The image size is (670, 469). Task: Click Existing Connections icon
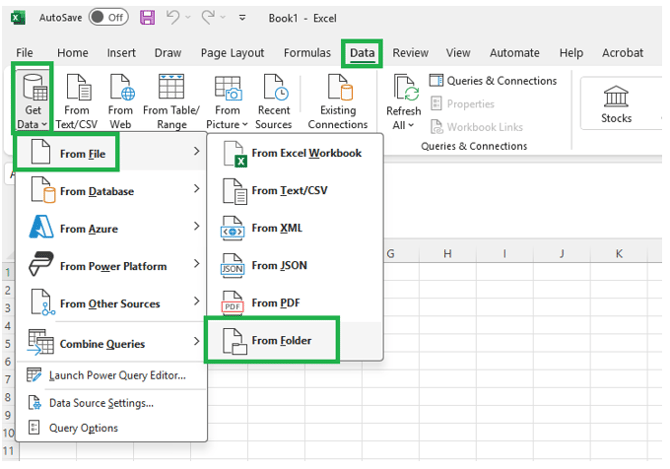tap(338, 101)
